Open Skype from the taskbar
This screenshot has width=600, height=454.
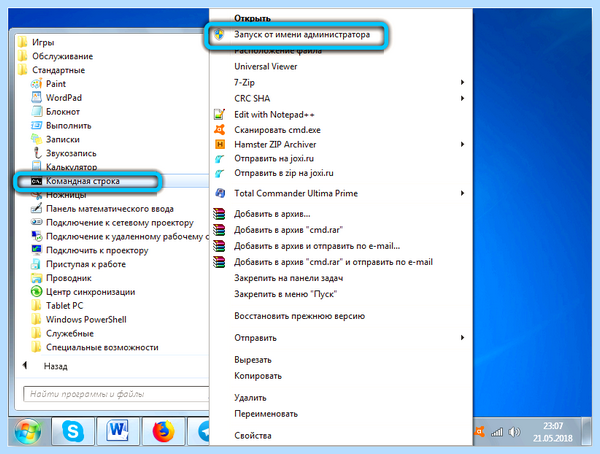(73, 431)
